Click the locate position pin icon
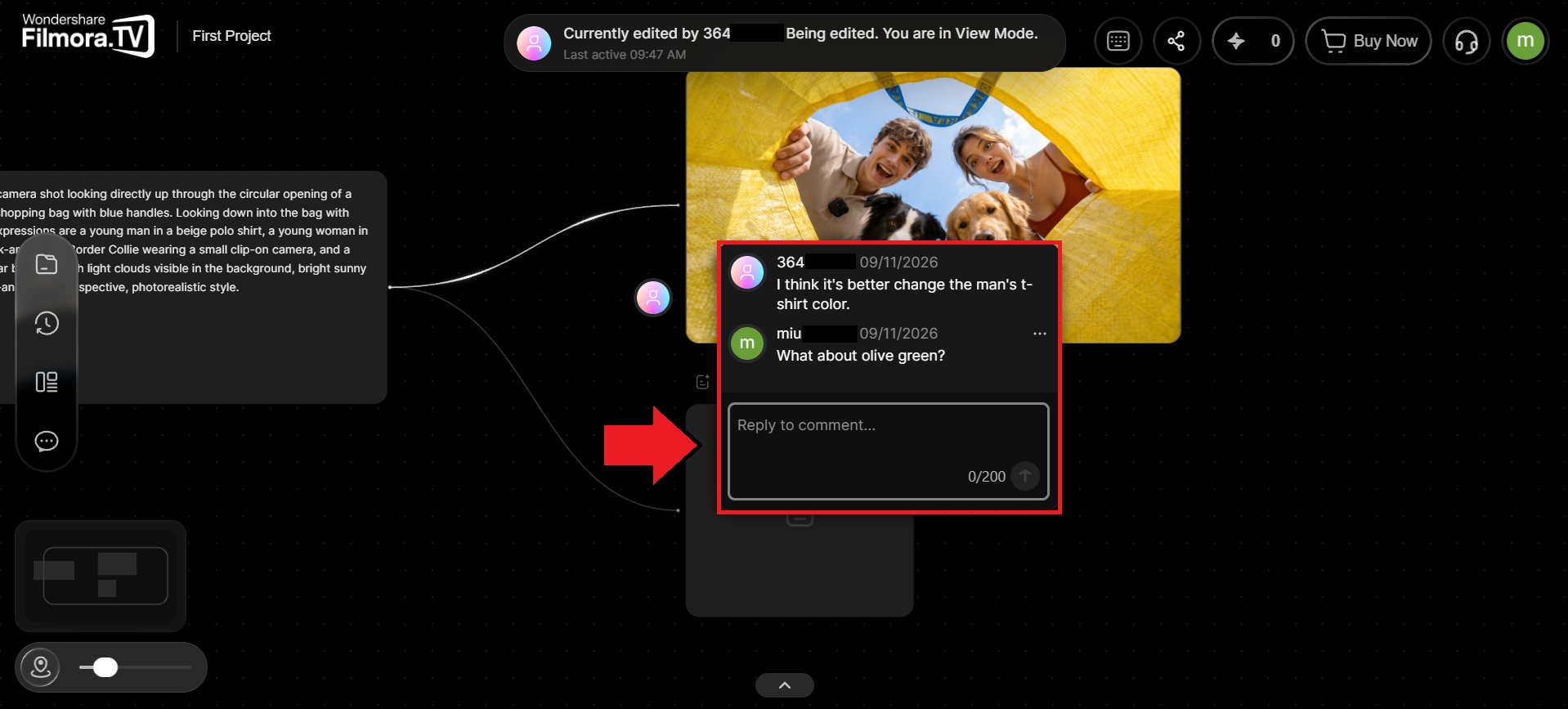Viewport: 1568px width, 709px height. 40,667
